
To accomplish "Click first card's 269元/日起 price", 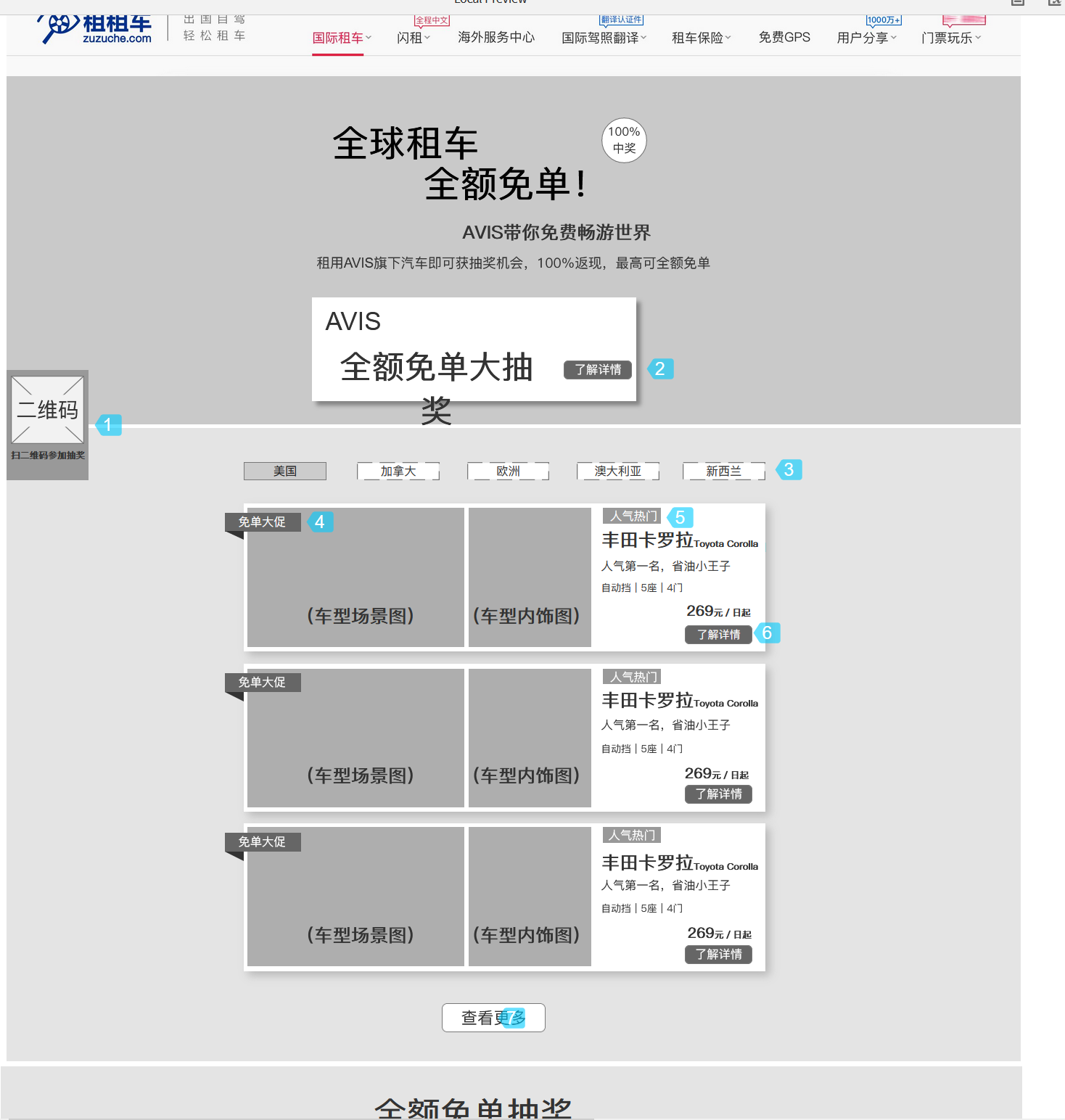I will 718,612.
